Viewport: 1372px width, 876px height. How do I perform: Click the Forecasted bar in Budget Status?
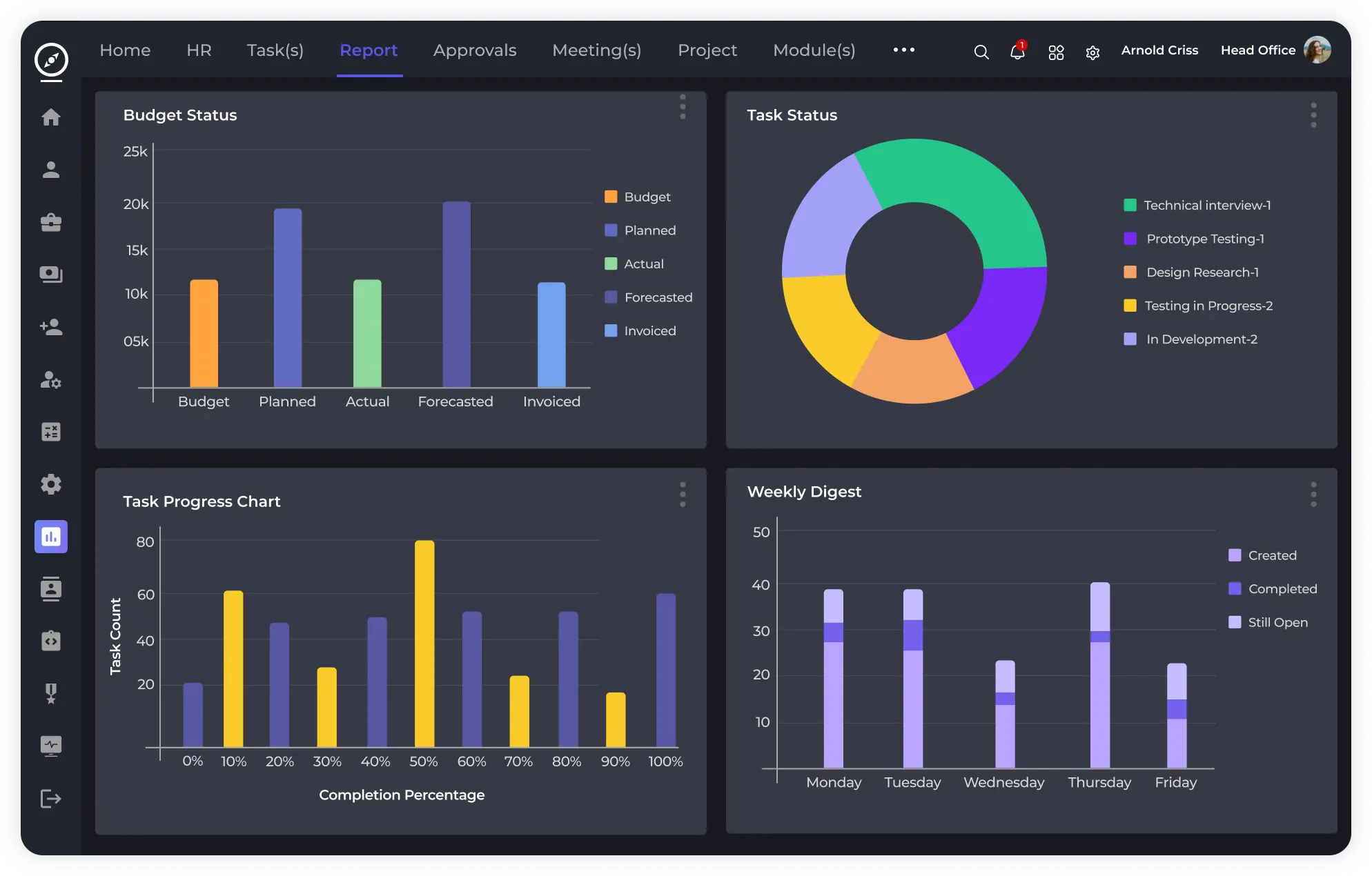tap(456, 295)
